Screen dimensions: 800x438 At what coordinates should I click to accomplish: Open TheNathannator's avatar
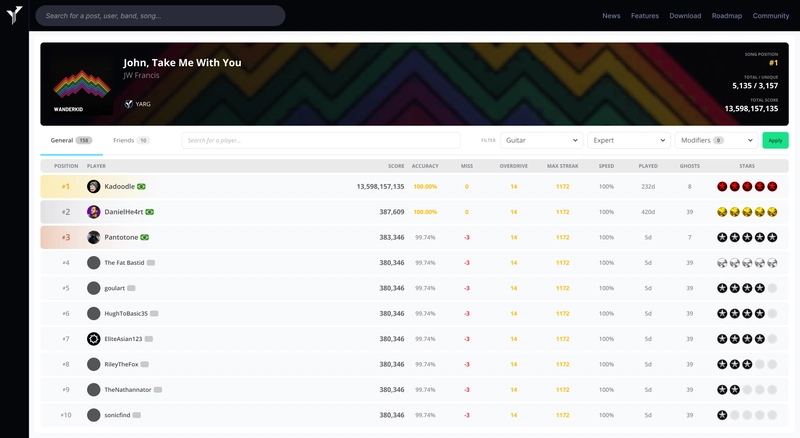93,390
